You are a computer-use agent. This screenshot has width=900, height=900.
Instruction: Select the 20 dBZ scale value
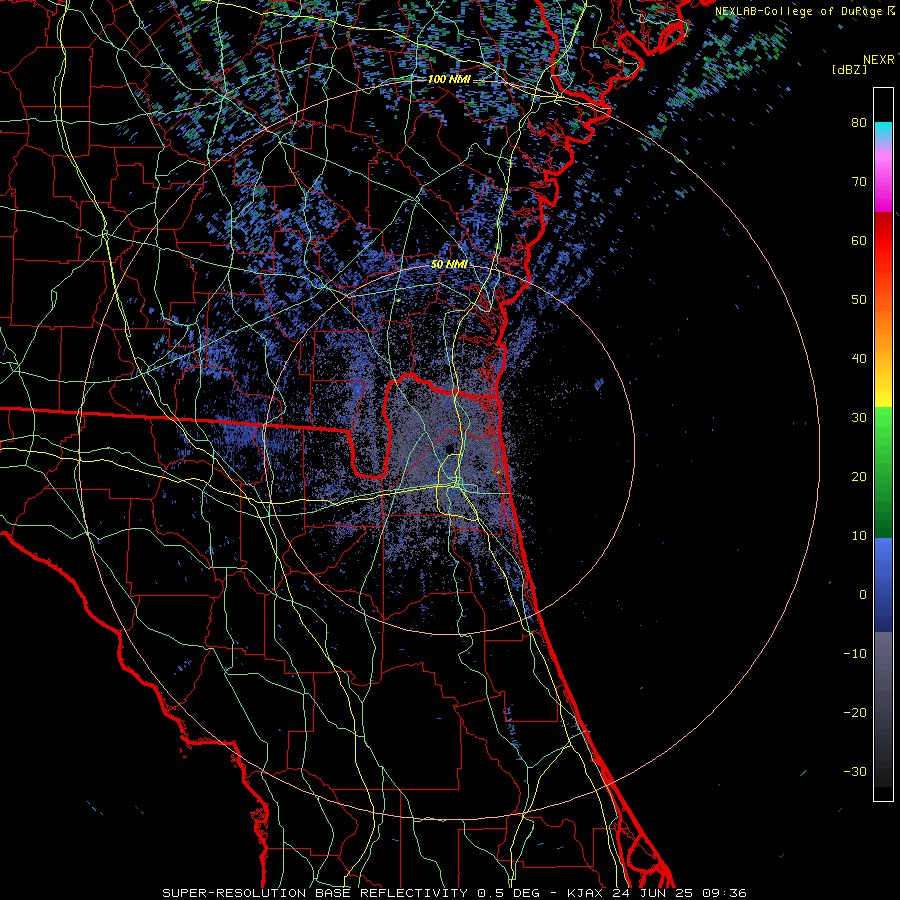[x=859, y=477]
